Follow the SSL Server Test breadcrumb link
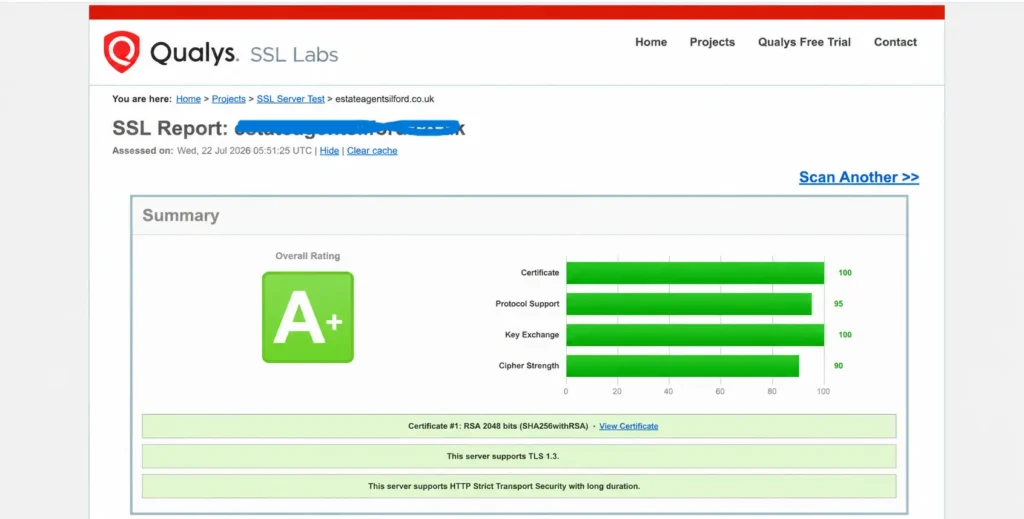Viewport: 1024px width, 519px height. (291, 99)
